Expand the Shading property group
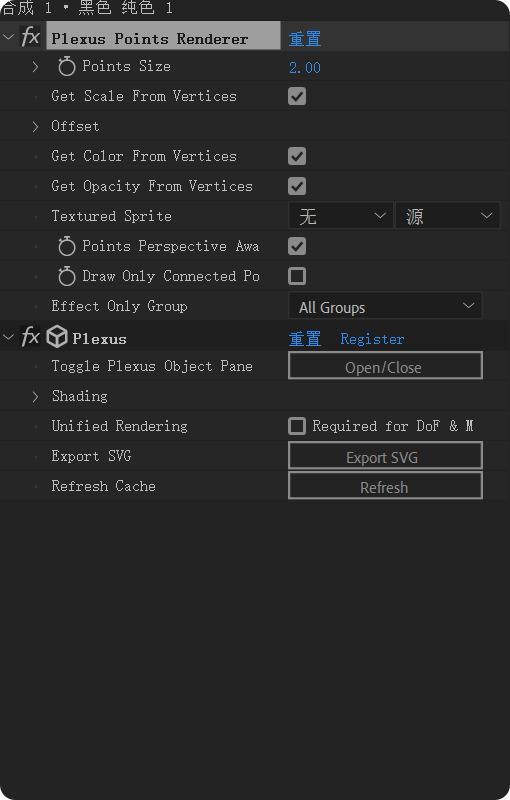Image resolution: width=510 pixels, height=800 pixels. 35,396
